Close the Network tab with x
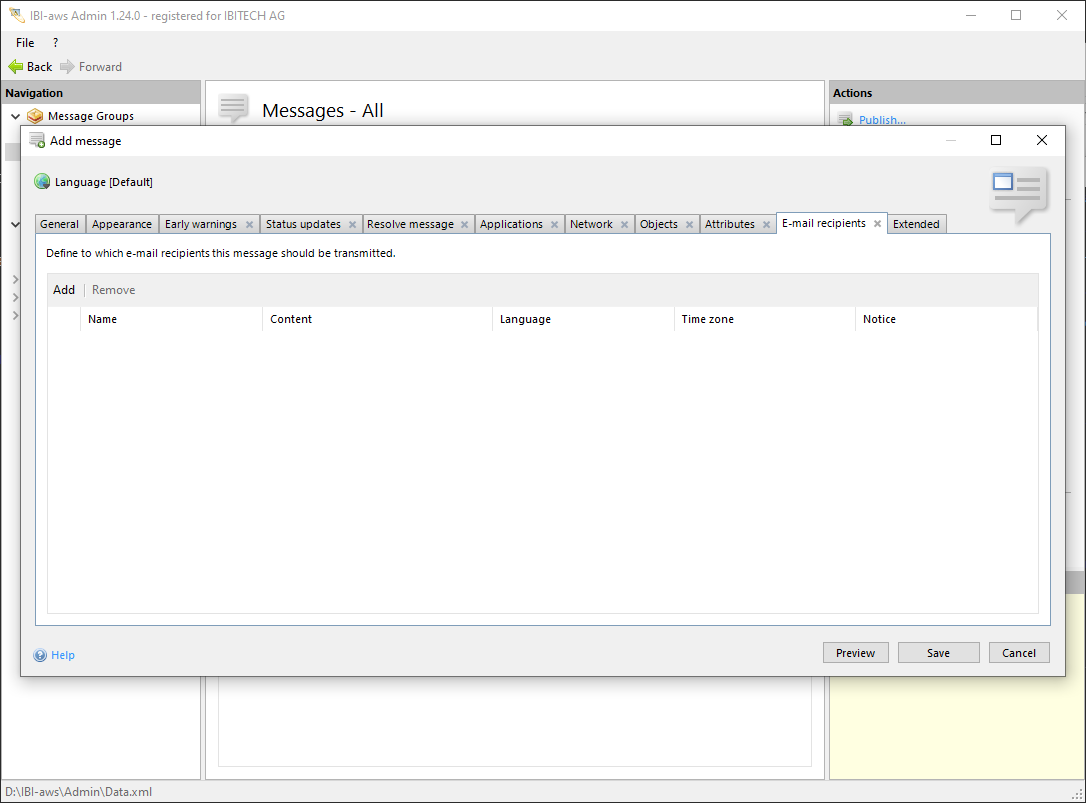This screenshot has height=803, width=1086. (x=624, y=225)
